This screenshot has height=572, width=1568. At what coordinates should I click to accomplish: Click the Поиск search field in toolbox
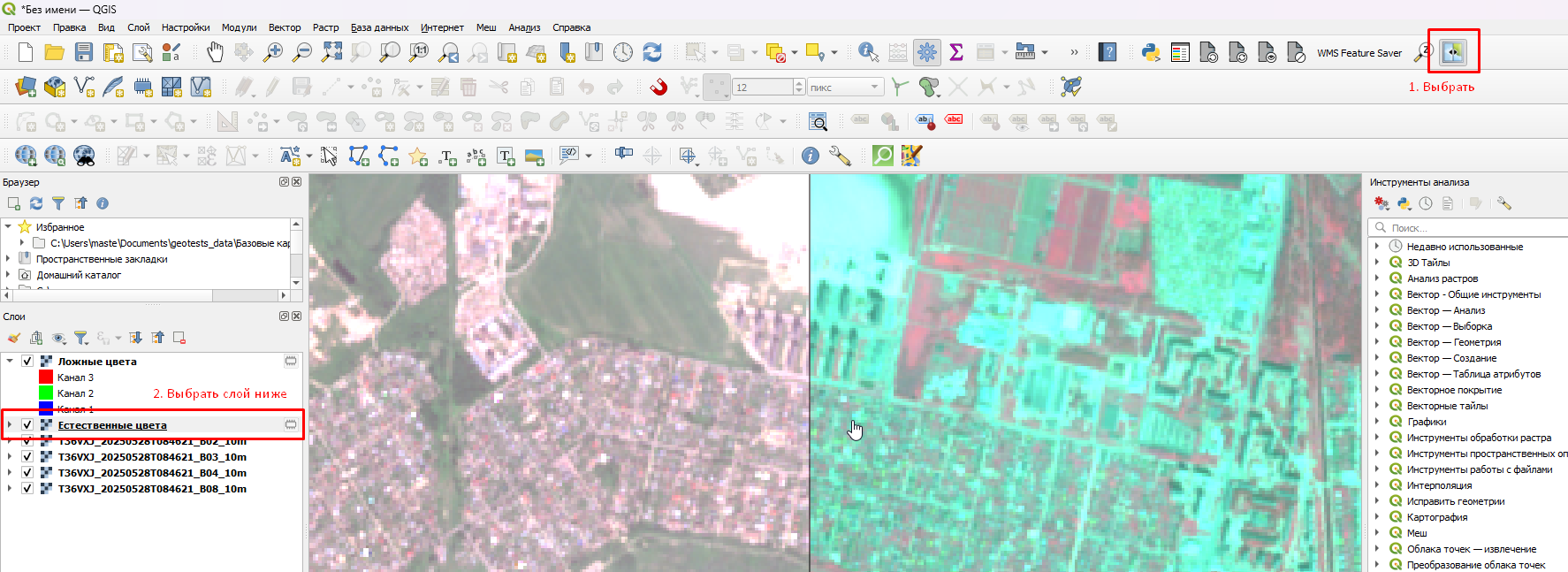1469,228
